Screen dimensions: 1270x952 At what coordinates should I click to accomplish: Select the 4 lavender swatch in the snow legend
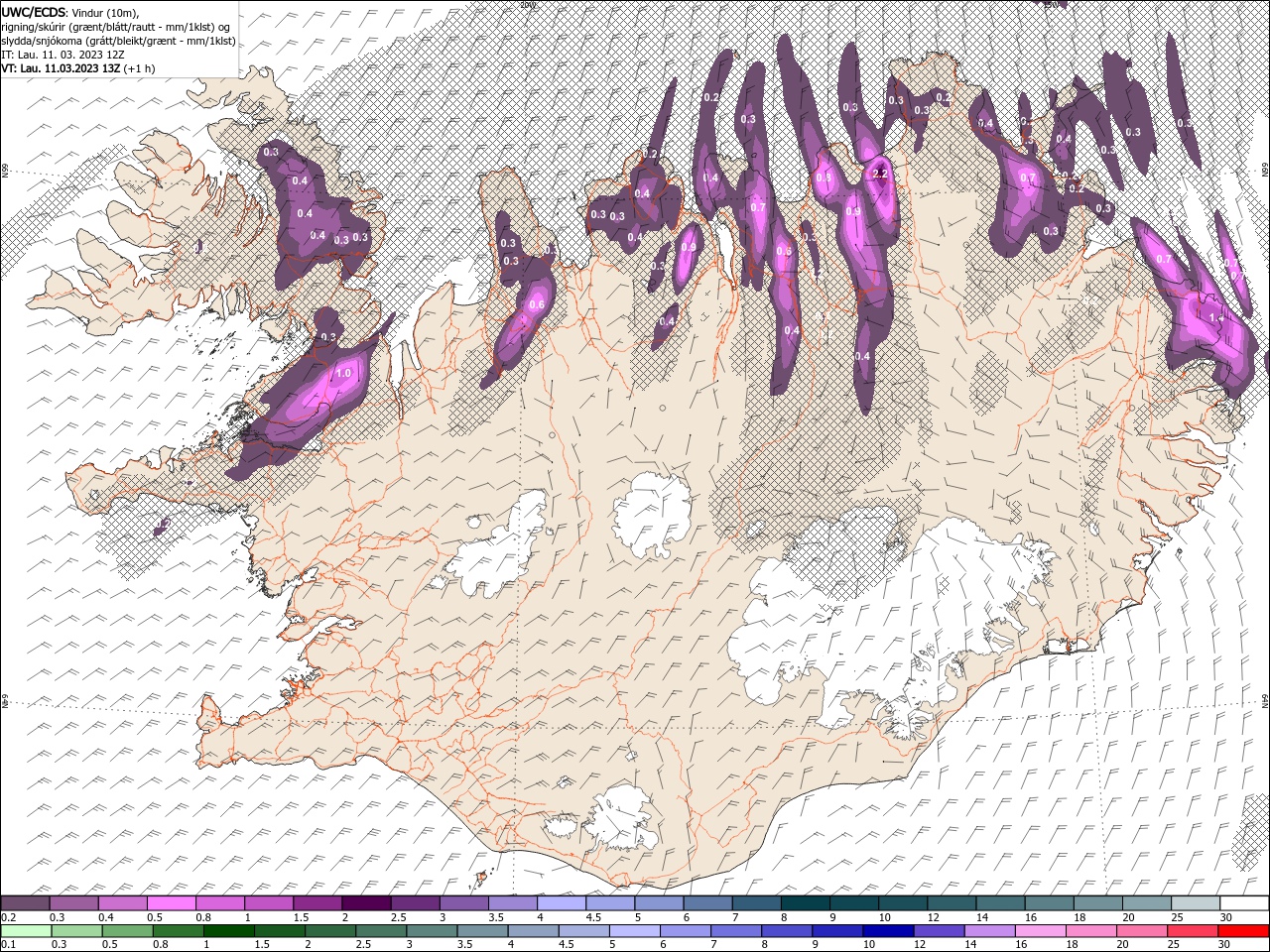coord(562,903)
